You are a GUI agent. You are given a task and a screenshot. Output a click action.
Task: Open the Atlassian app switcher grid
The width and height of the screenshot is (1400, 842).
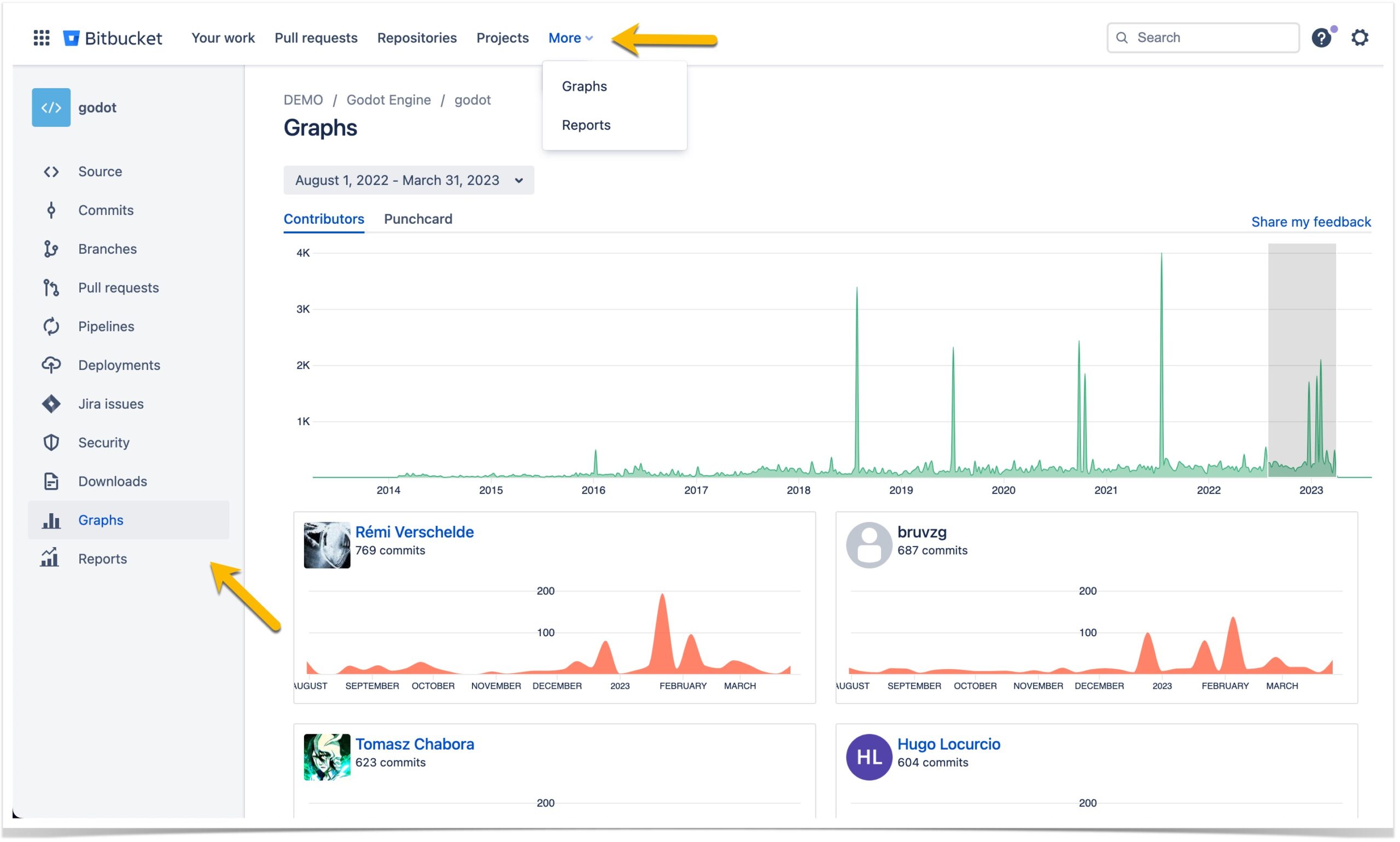point(41,37)
